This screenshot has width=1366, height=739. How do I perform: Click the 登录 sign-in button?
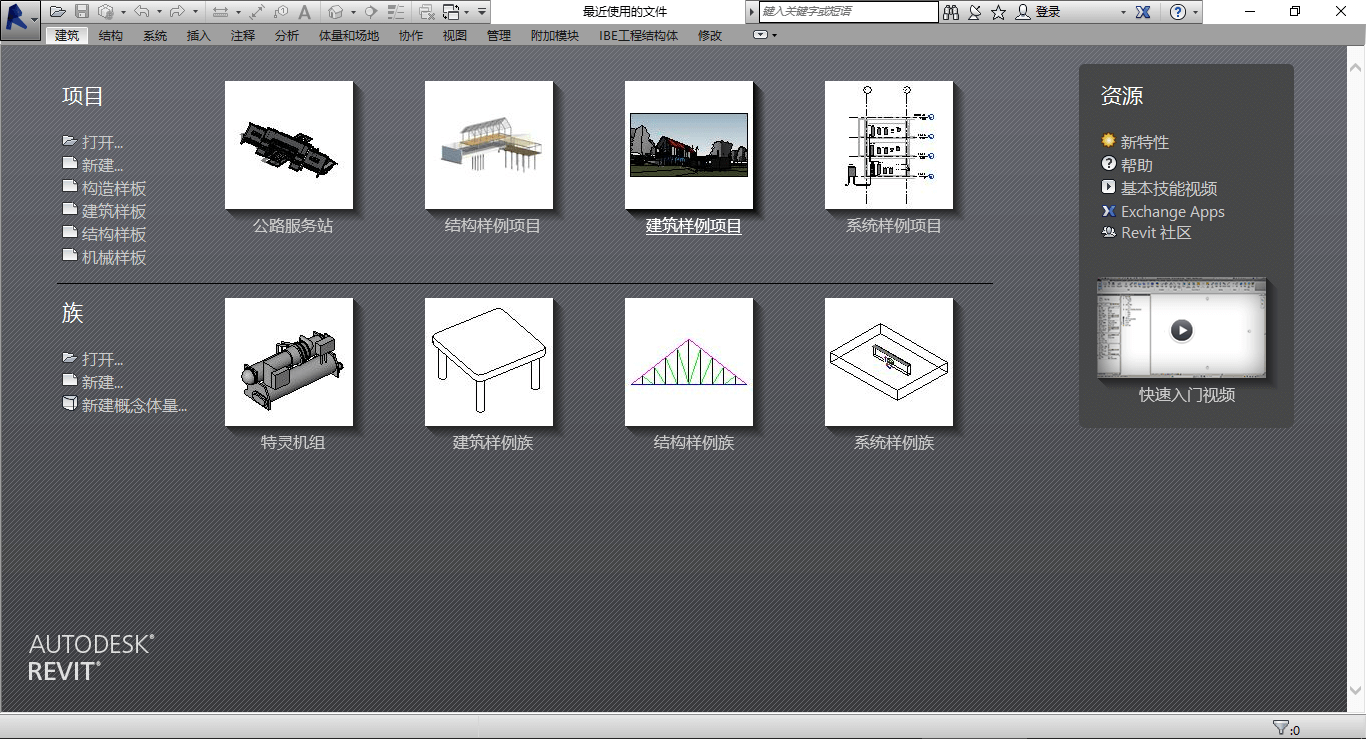[1038, 12]
